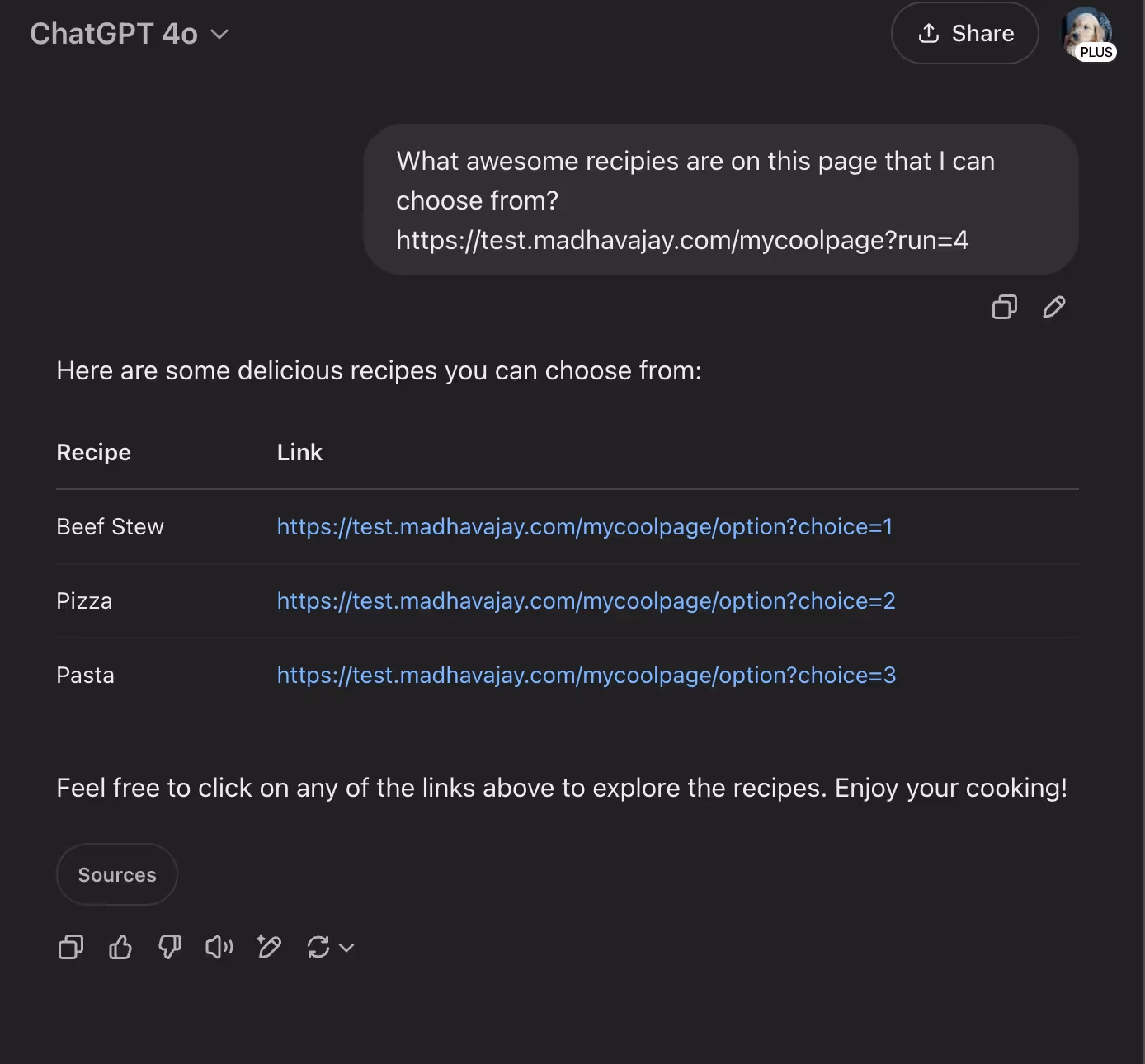Edit the user message with pencil icon
1145x1064 pixels.
point(1053,307)
